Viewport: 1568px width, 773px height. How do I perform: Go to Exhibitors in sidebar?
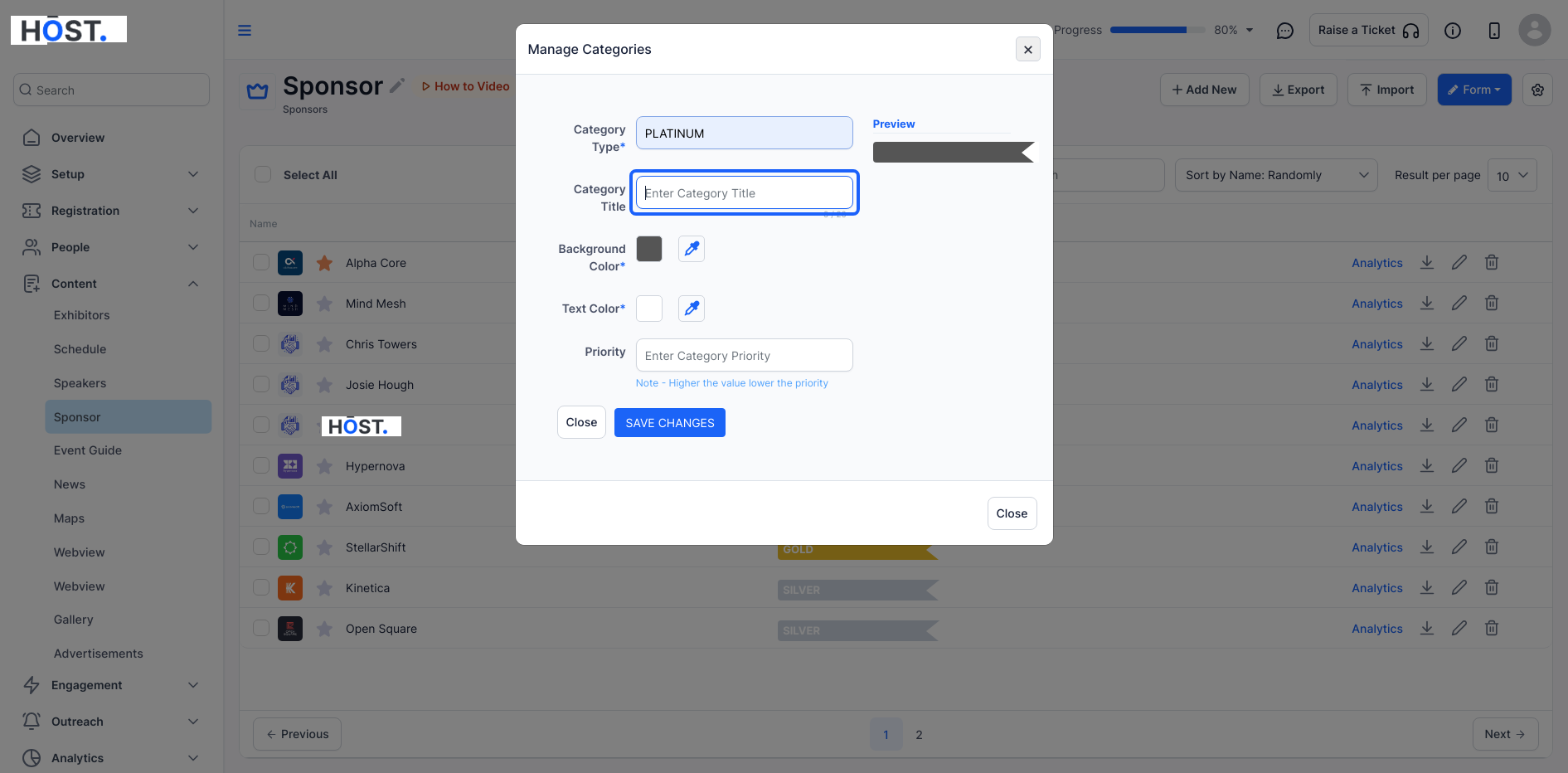(82, 315)
